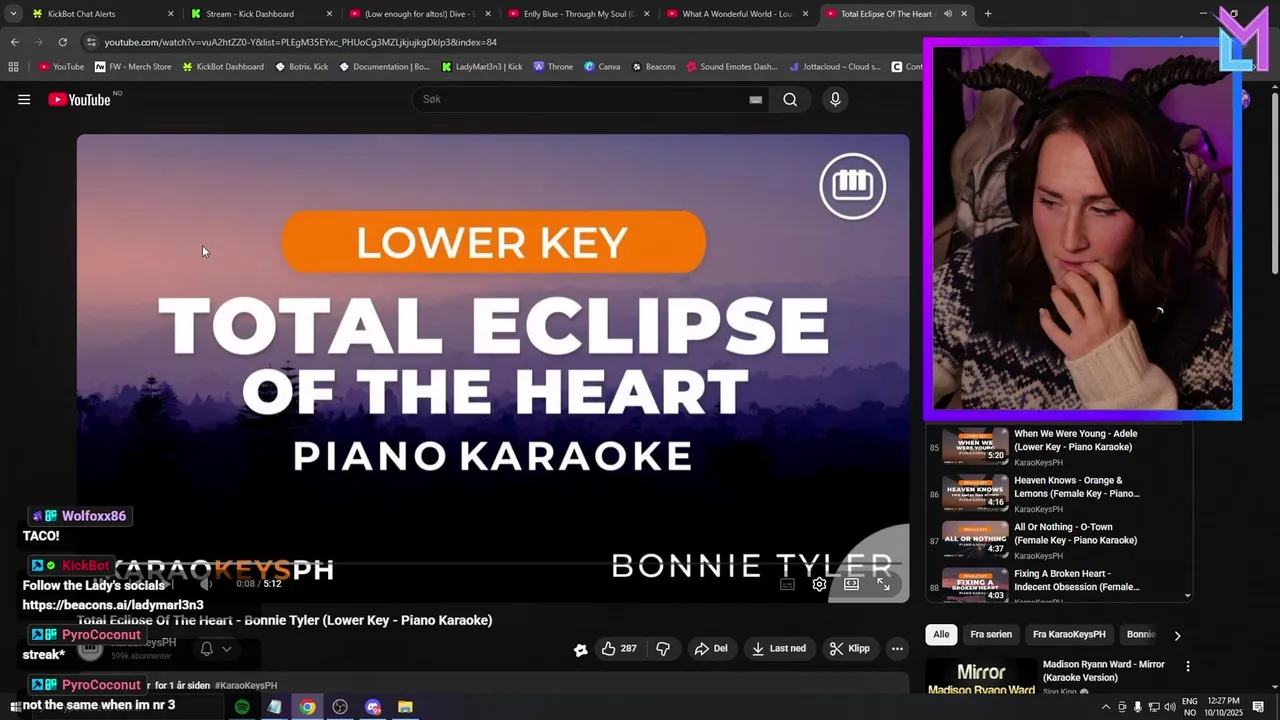Go back with the browser back arrow
The width and height of the screenshot is (1280, 720).
[15, 42]
